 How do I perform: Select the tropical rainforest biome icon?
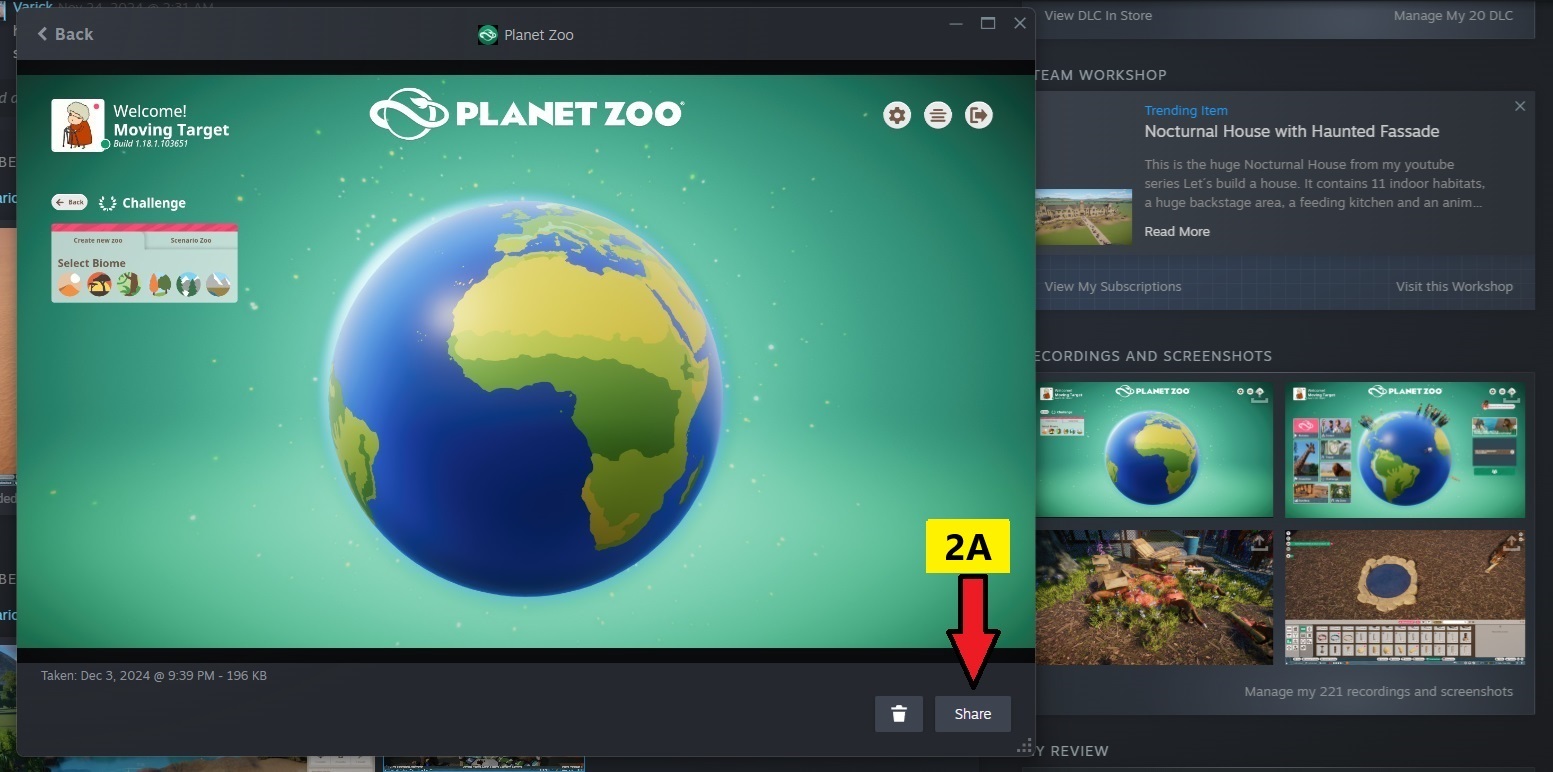click(128, 285)
